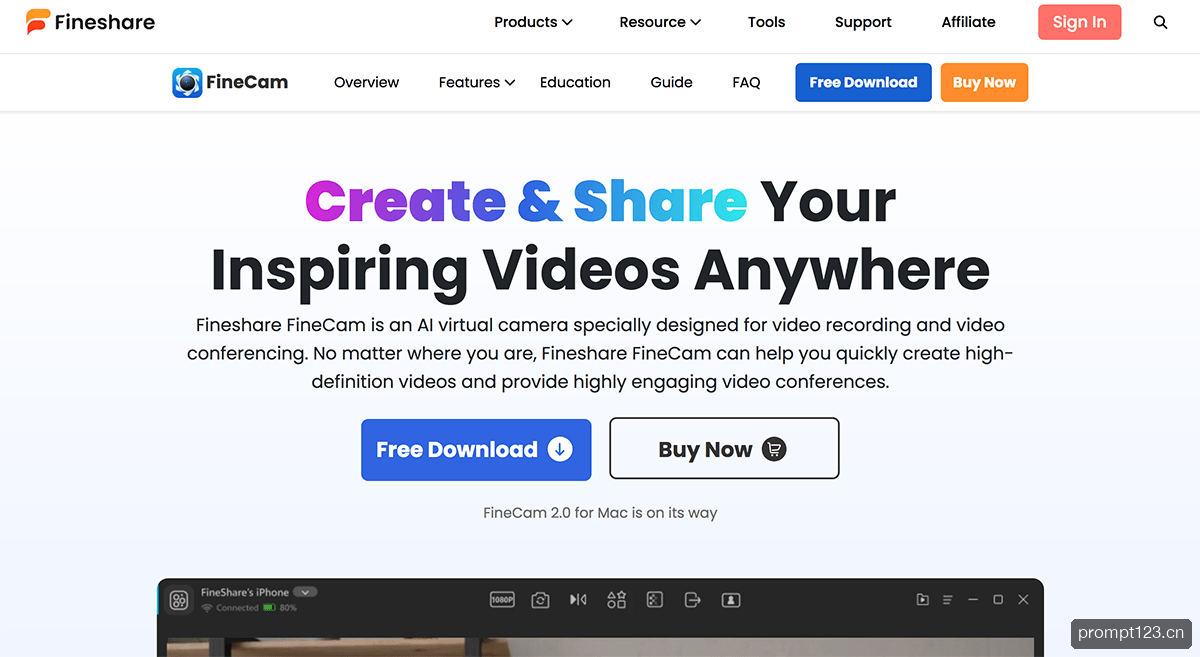The height and width of the screenshot is (657, 1200).
Task: Click the Sign In button
Action: 1080,22
